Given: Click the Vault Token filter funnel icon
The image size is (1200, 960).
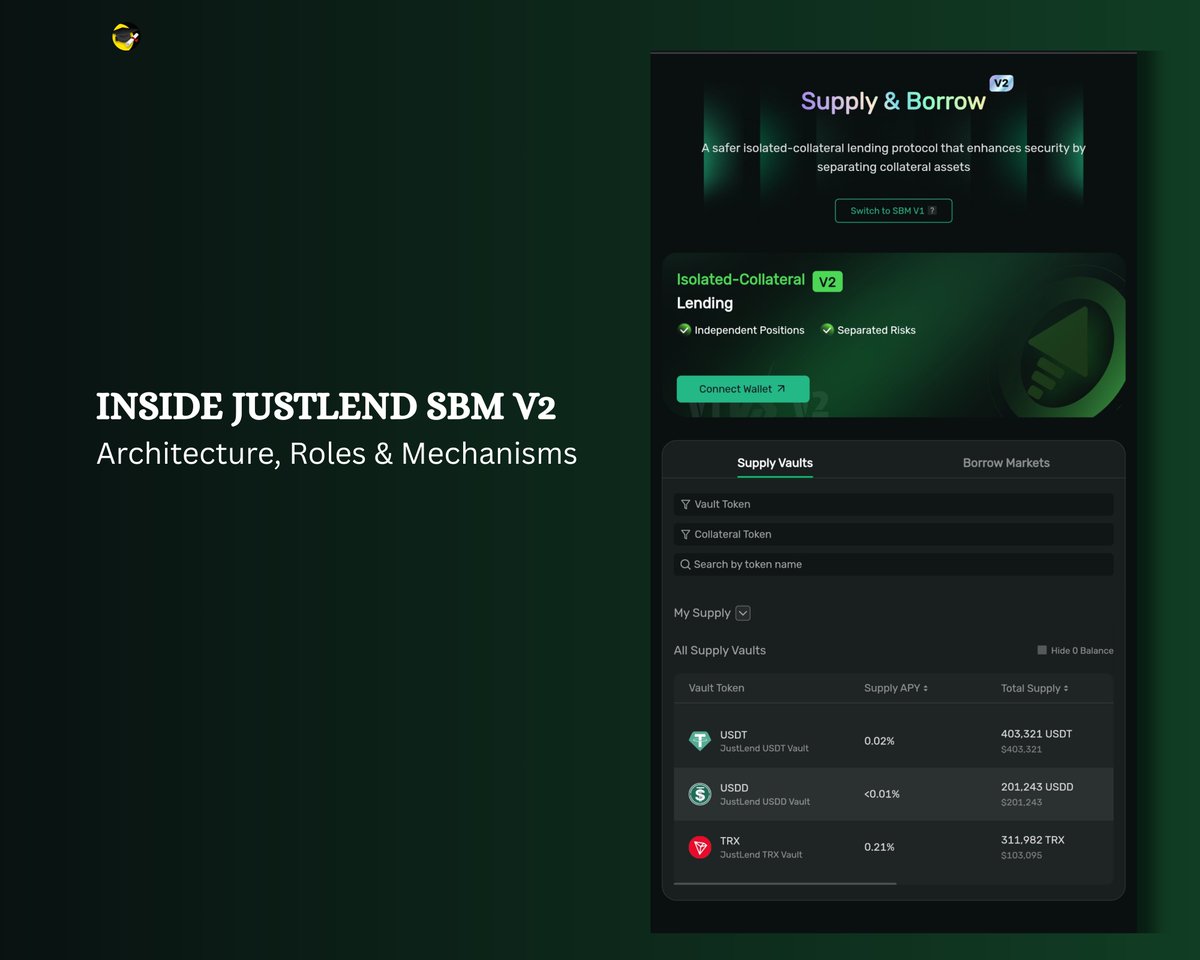Looking at the screenshot, I should tap(685, 505).
